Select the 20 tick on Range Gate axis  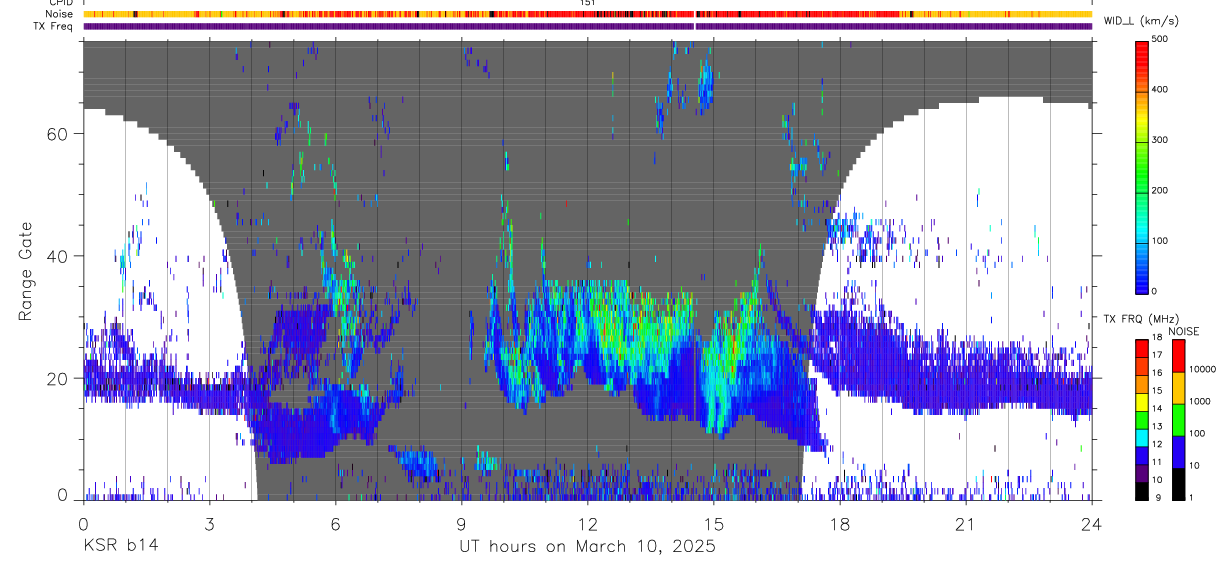click(x=57, y=378)
